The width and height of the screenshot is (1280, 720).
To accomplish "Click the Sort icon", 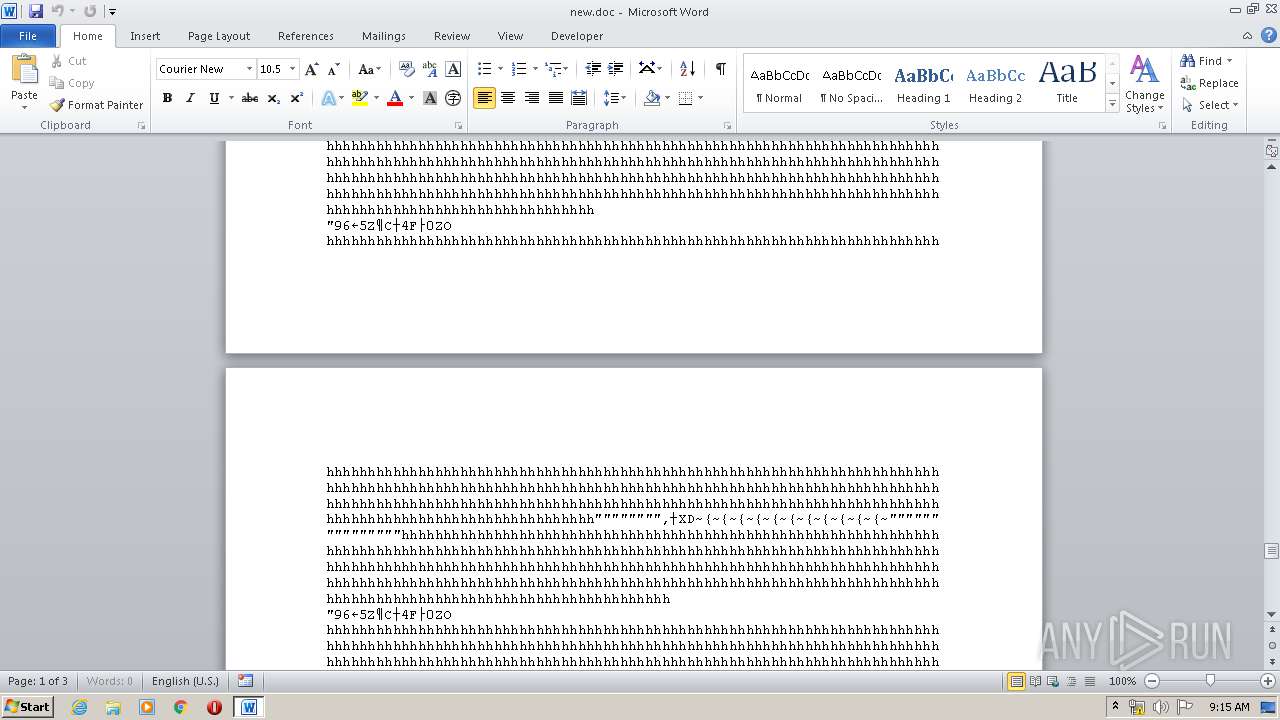I will point(687,69).
